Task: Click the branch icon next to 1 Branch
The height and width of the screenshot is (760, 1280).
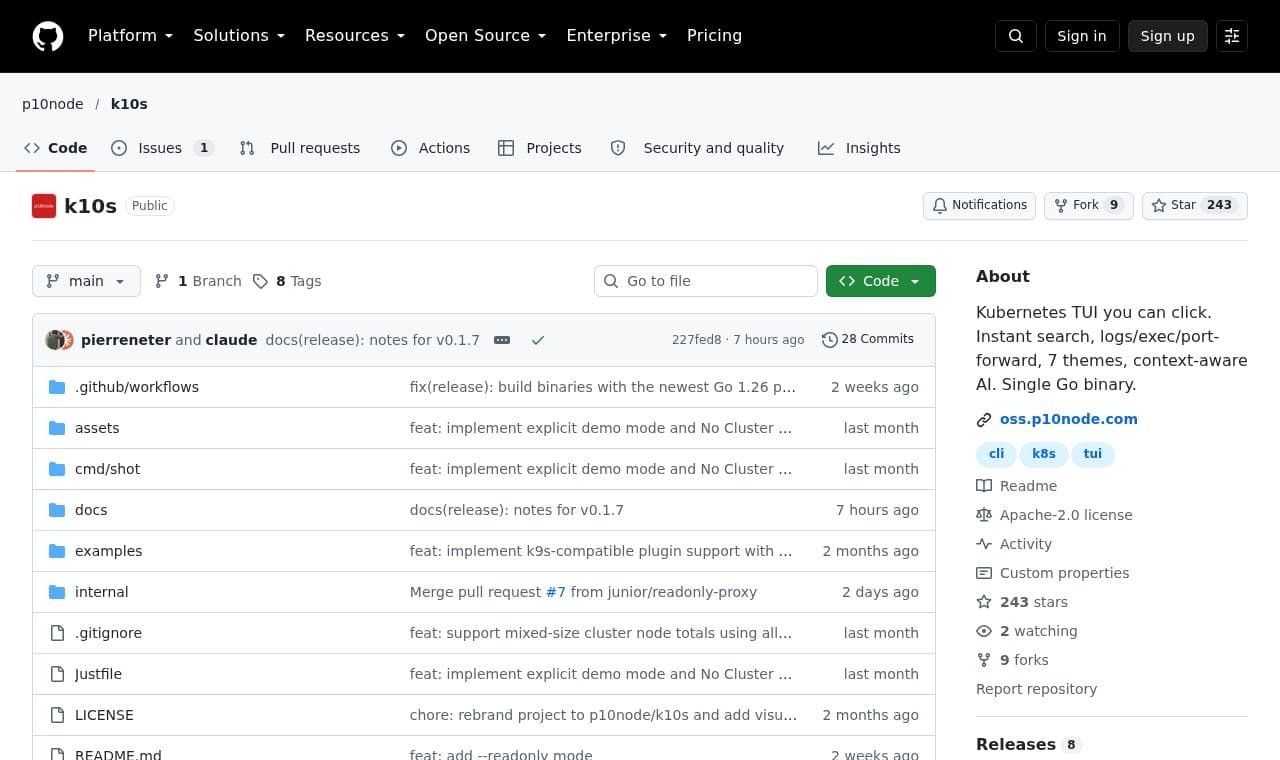Action: coord(162,281)
